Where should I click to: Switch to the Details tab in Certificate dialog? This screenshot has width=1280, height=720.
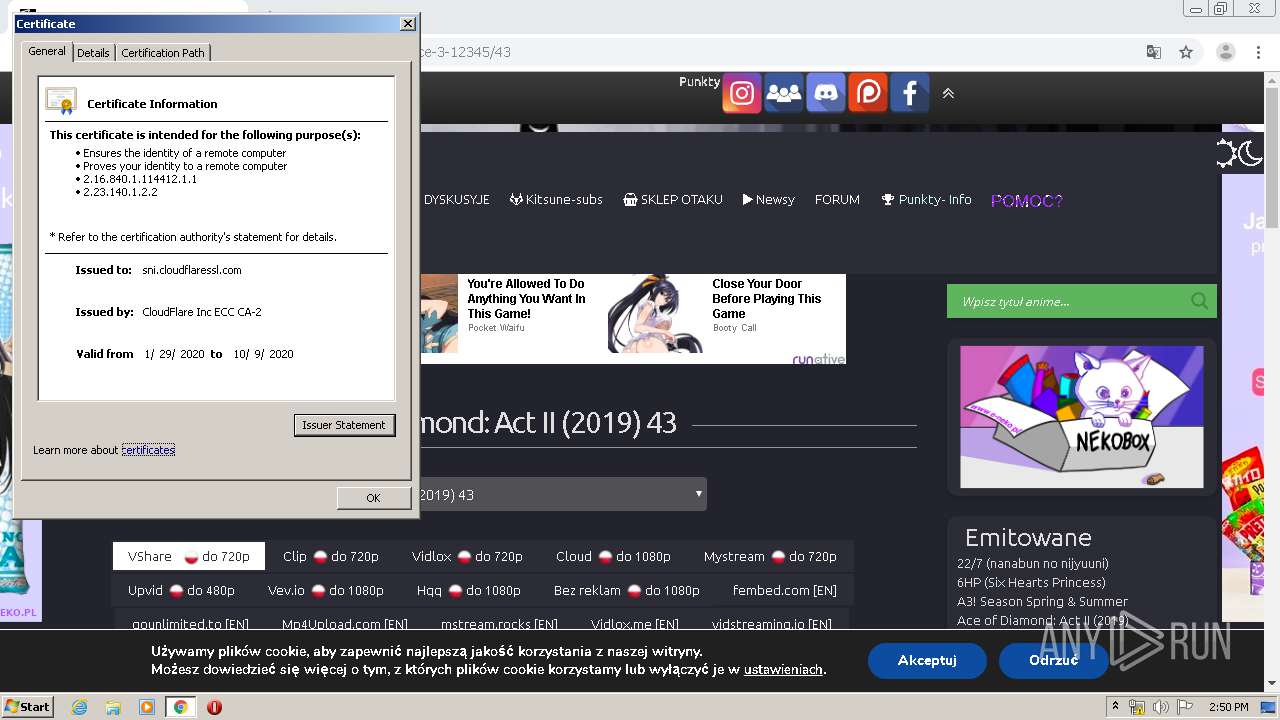point(93,53)
